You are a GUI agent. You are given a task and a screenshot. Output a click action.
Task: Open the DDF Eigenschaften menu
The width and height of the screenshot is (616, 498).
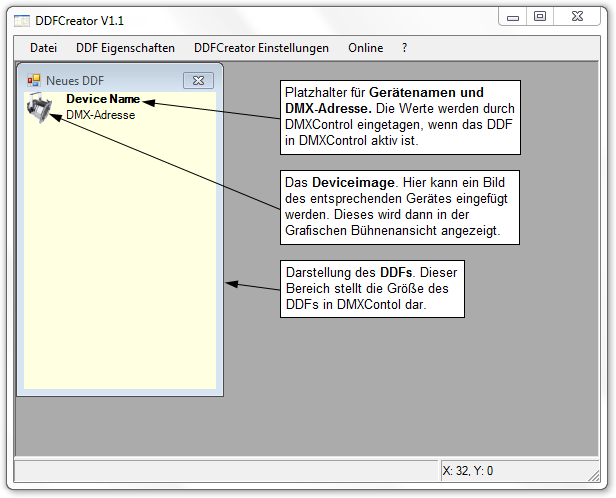pos(125,47)
